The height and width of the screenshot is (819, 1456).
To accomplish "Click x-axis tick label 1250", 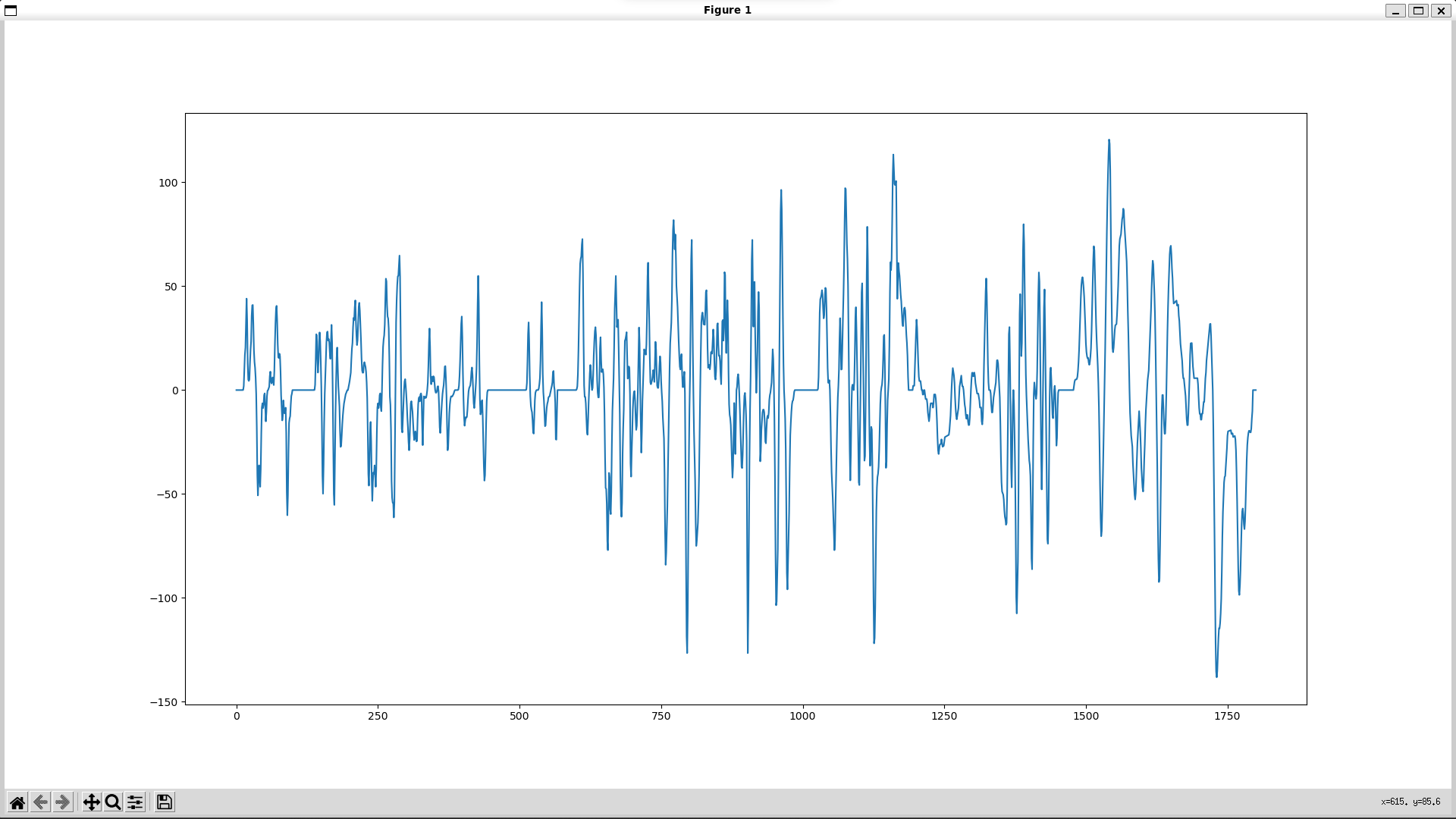I will pos(944,716).
